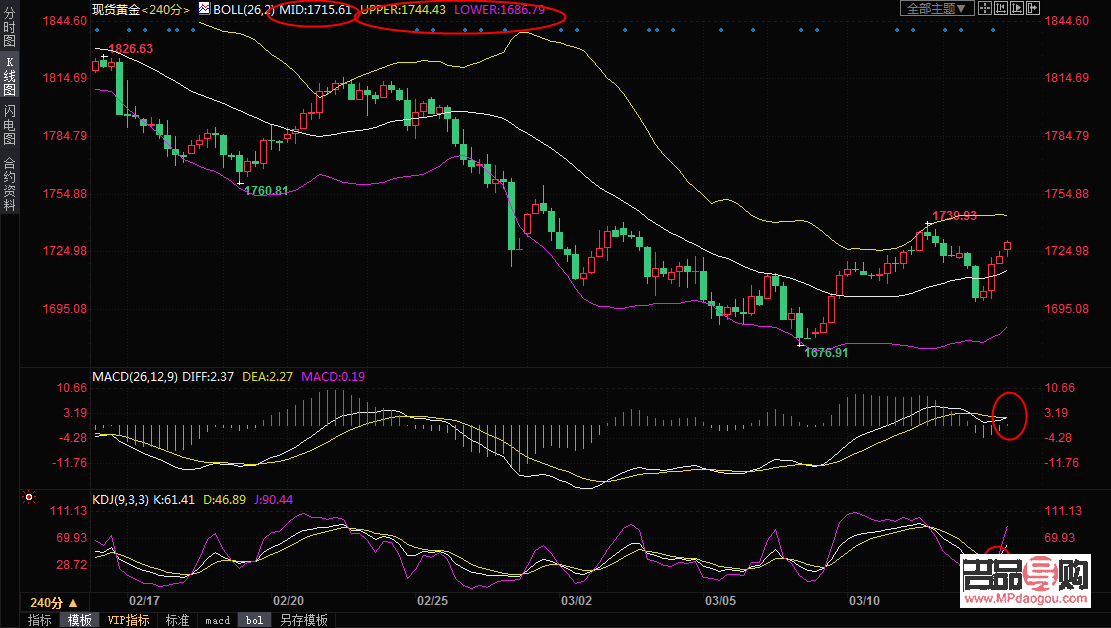Screen dimensions: 1111x628
Task: Click the crosshair cursor icon in top toolbar
Action: coord(984,8)
